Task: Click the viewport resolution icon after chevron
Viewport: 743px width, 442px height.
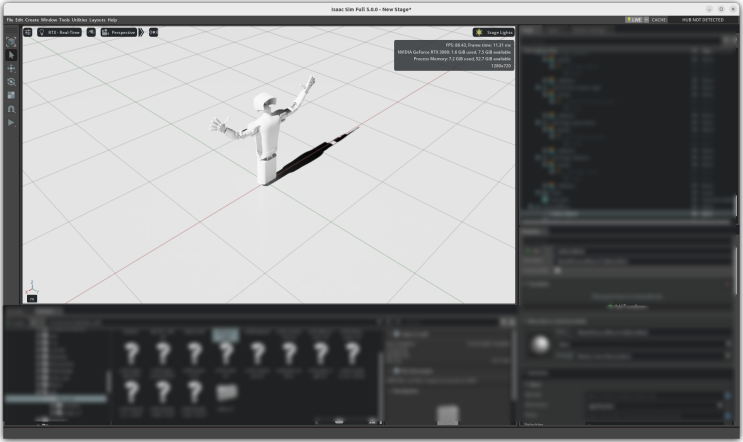Action: click(154, 32)
